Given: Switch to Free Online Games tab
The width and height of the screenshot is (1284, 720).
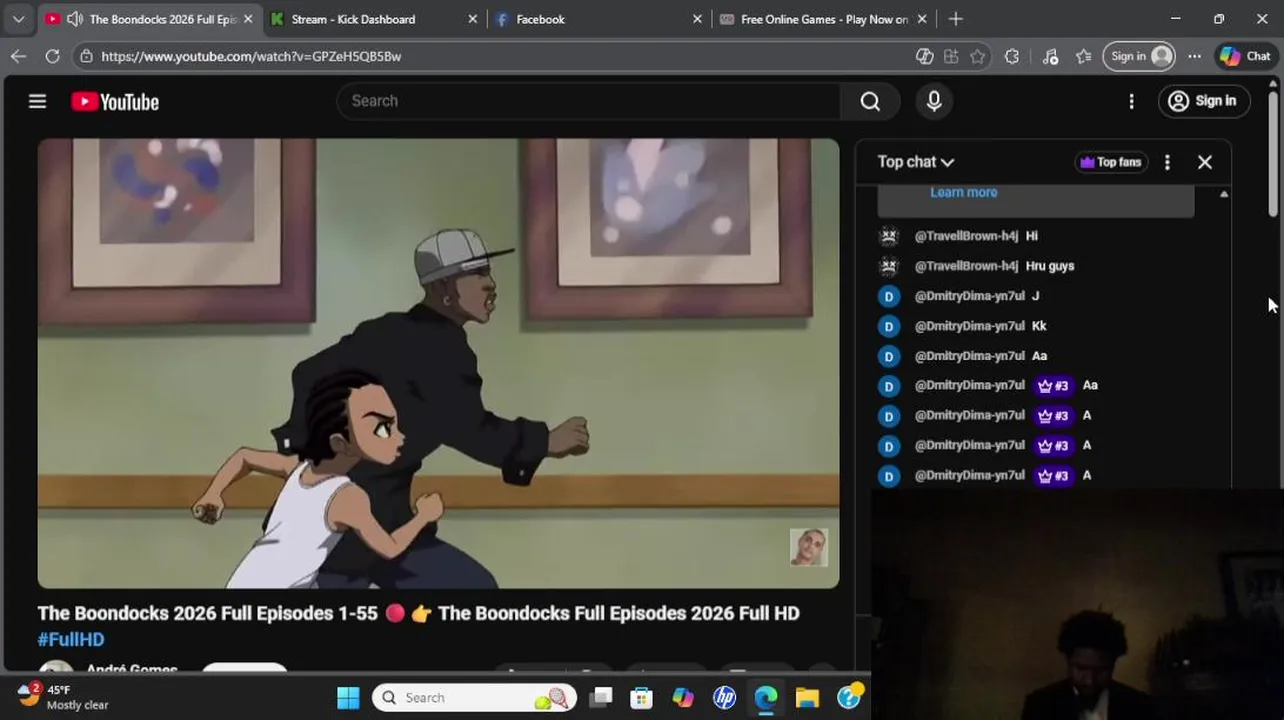Looking at the screenshot, I should coord(824,19).
